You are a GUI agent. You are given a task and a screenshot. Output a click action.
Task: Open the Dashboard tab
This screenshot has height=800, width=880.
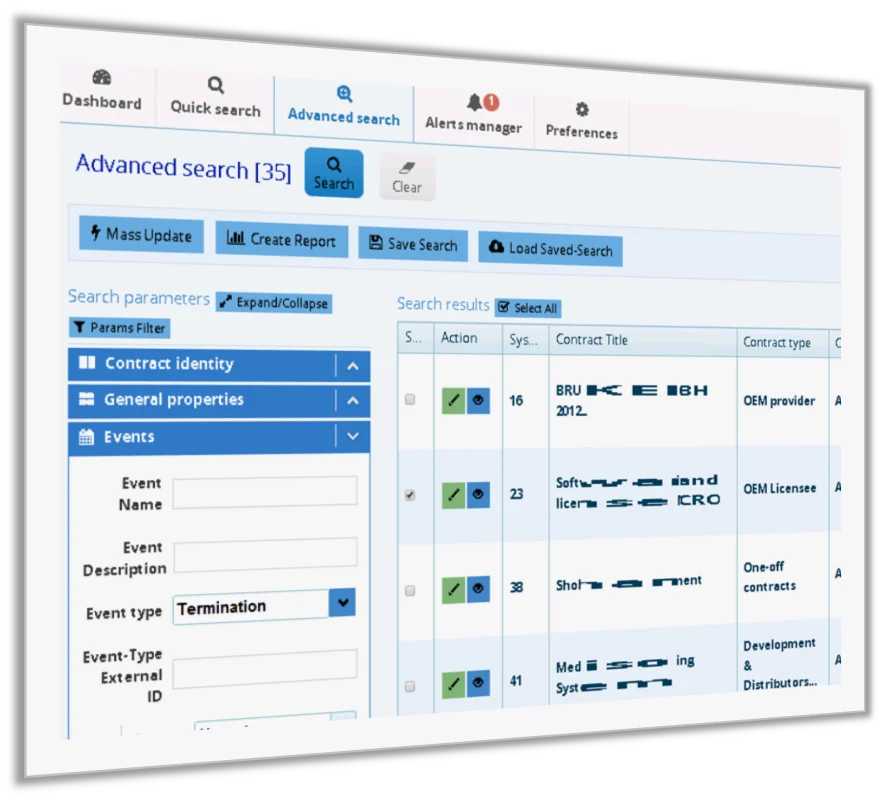point(102,92)
